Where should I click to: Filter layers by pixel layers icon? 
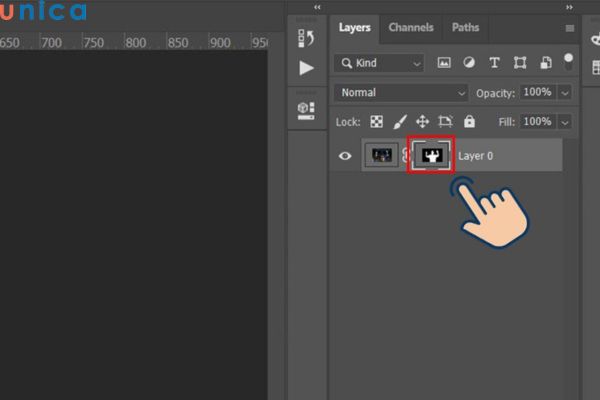tap(444, 63)
